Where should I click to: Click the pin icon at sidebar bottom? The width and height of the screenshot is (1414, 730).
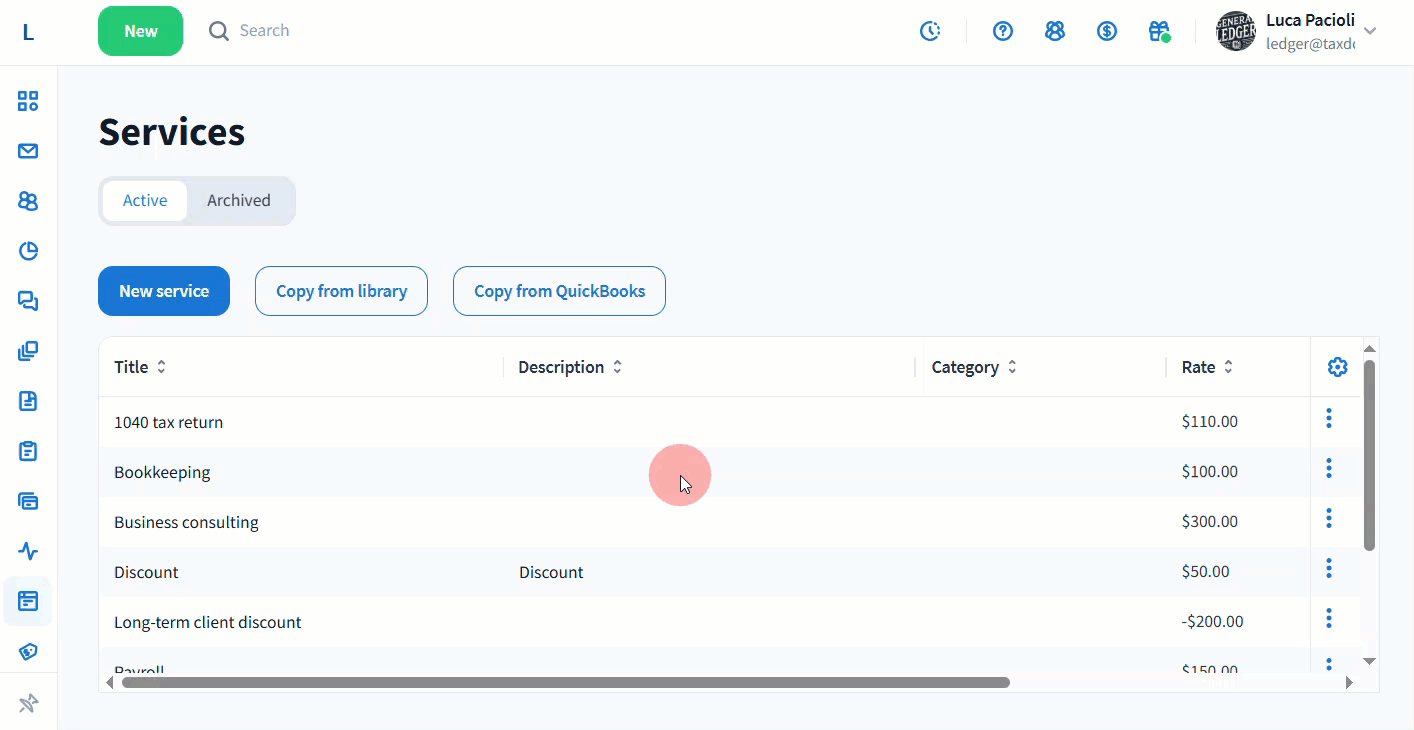tap(28, 704)
